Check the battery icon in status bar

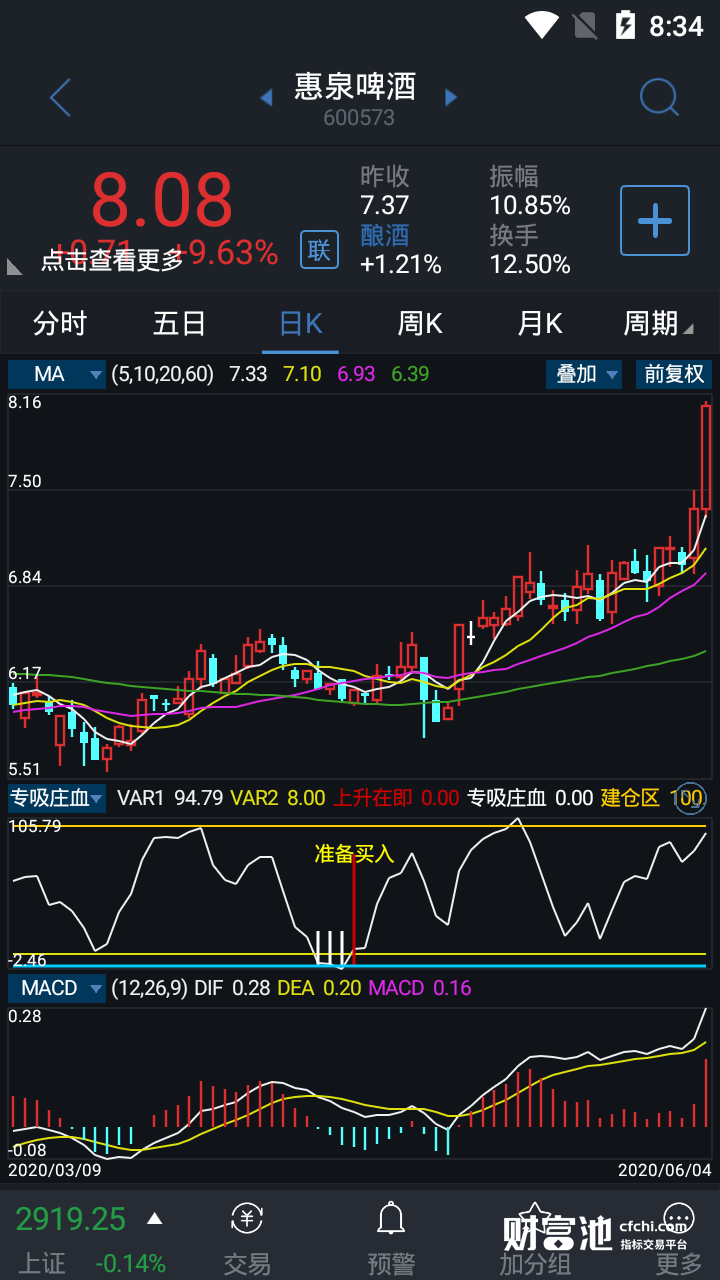[x=625, y=25]
